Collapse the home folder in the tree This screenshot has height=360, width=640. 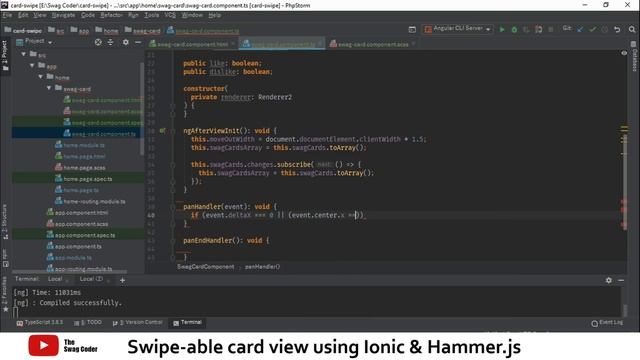pyautogui.click(x=40, y=77)
